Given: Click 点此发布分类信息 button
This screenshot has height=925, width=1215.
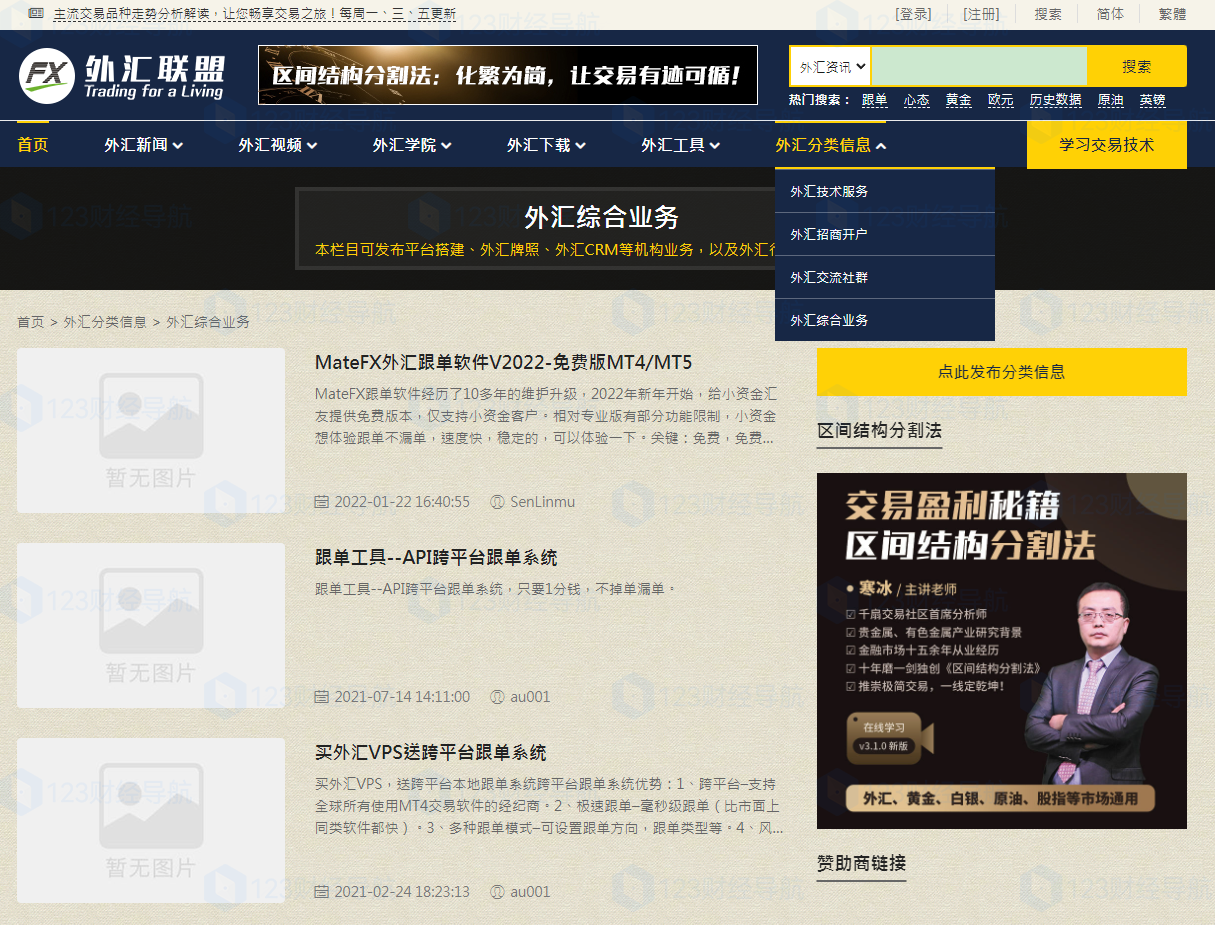Looking at the screenshot, I should click(x=1001, y=372).
